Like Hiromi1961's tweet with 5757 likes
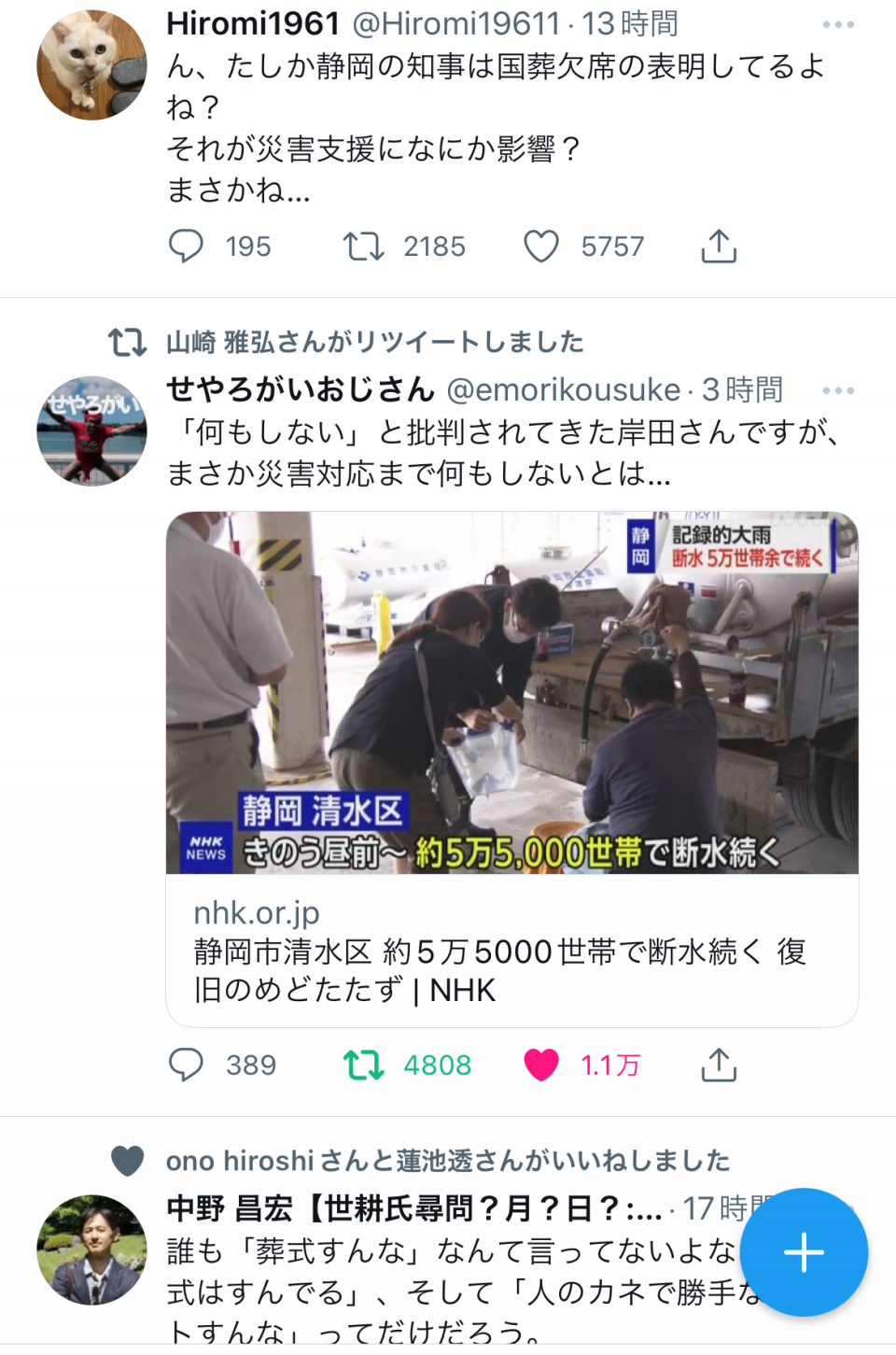The height and width of the screenshot is (1355, 896). pyautogui.click(x=541, y=247)
